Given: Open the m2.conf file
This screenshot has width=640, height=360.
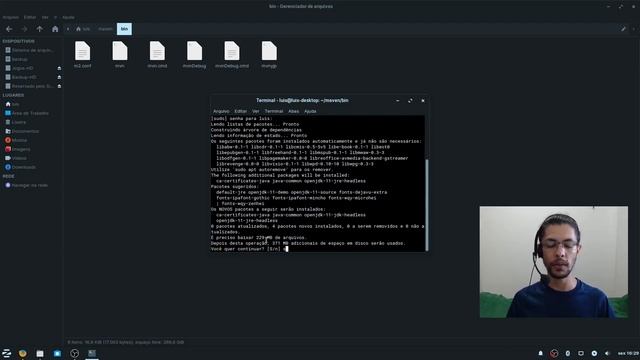Looking at the screenshot, I should 82,55.
